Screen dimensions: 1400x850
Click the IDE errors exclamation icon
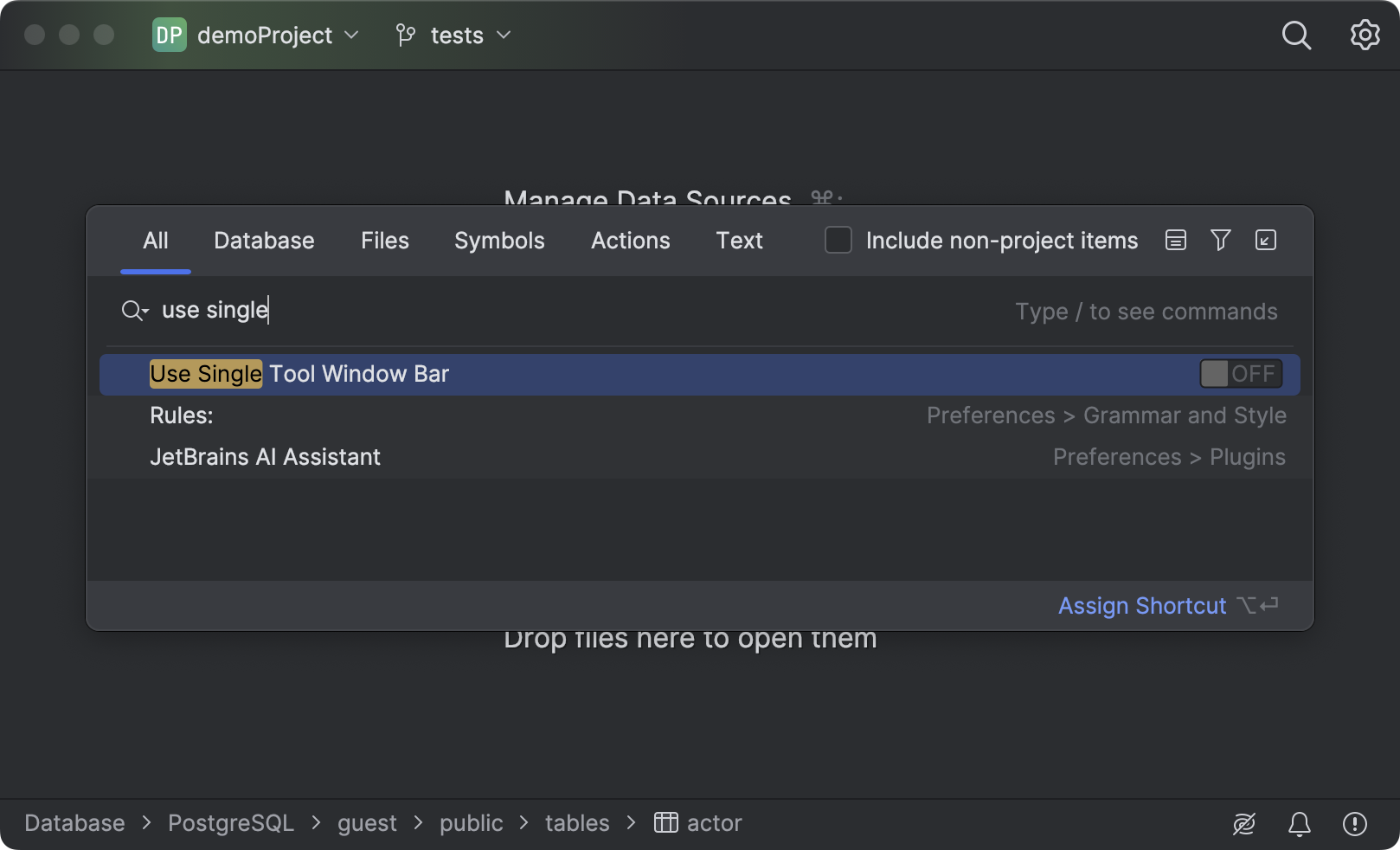[x=1354, y=823]
